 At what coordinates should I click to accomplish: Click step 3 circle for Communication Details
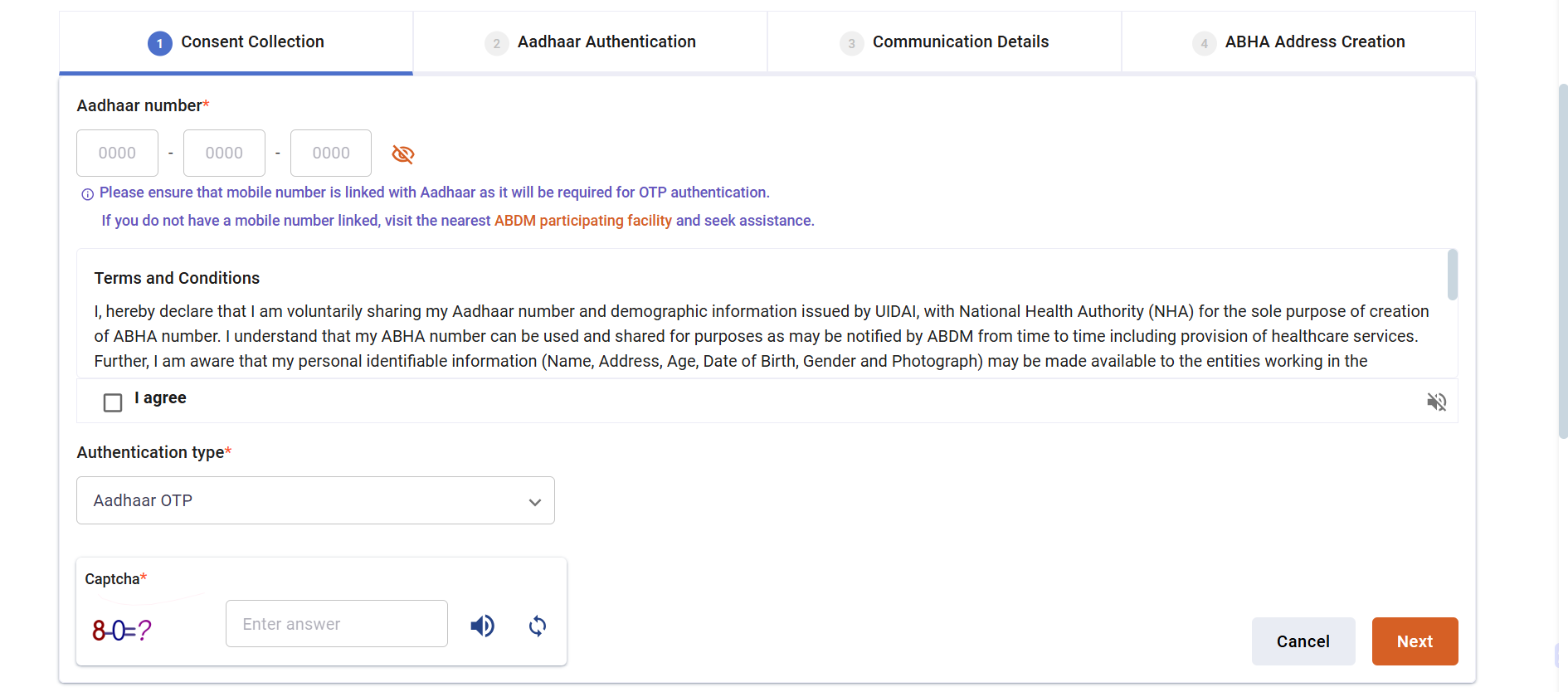851,43
